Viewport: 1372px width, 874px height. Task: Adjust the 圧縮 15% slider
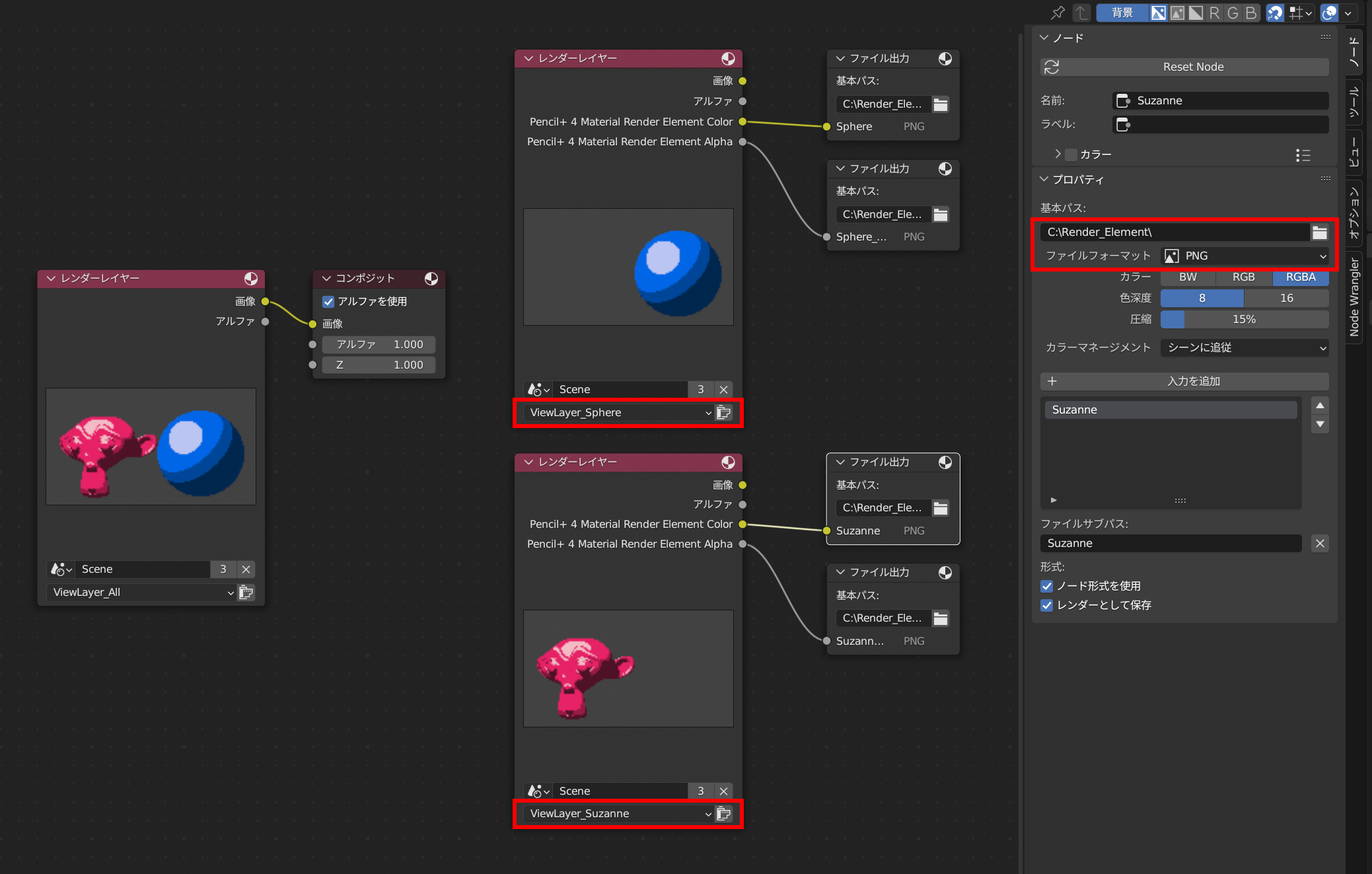tap(1245, 319)
